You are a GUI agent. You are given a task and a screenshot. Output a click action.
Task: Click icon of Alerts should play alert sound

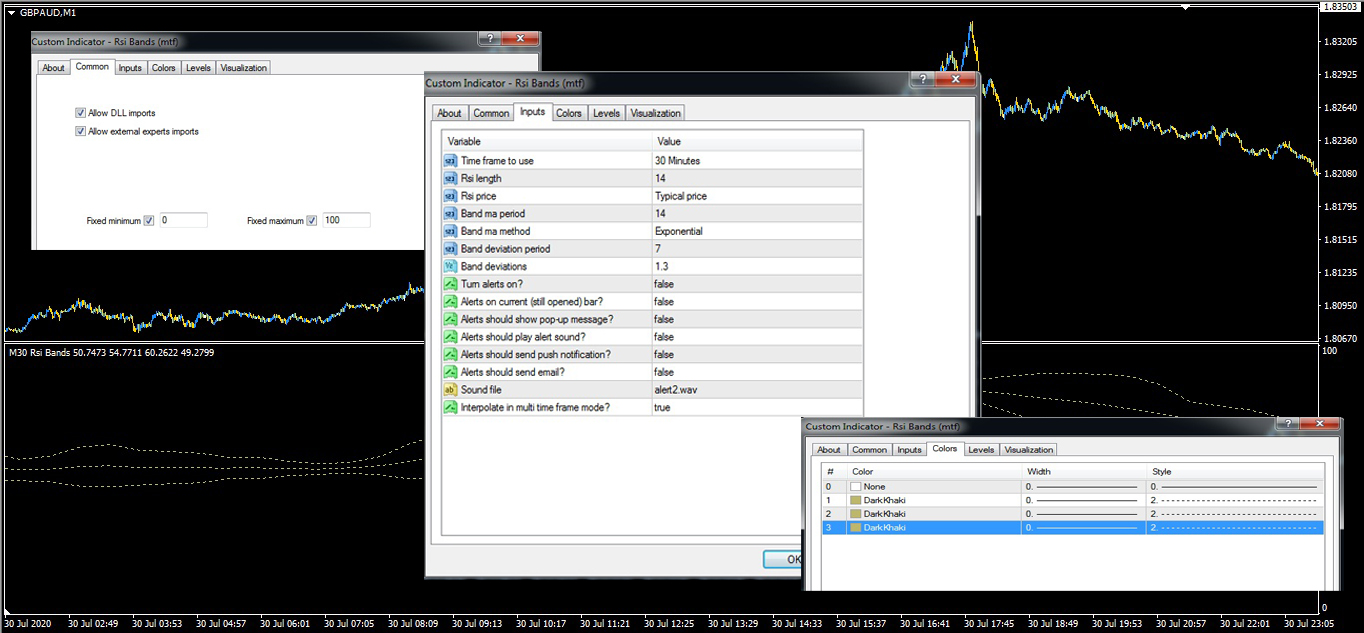pyautogui.click(x=450, y=337)
